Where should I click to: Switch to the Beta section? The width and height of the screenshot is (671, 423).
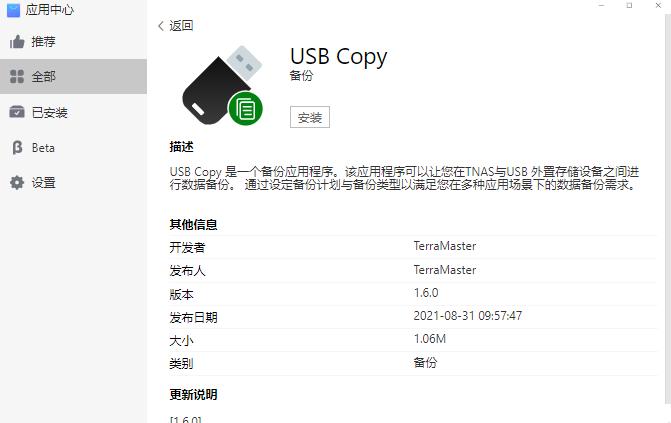tap(73, 148)
